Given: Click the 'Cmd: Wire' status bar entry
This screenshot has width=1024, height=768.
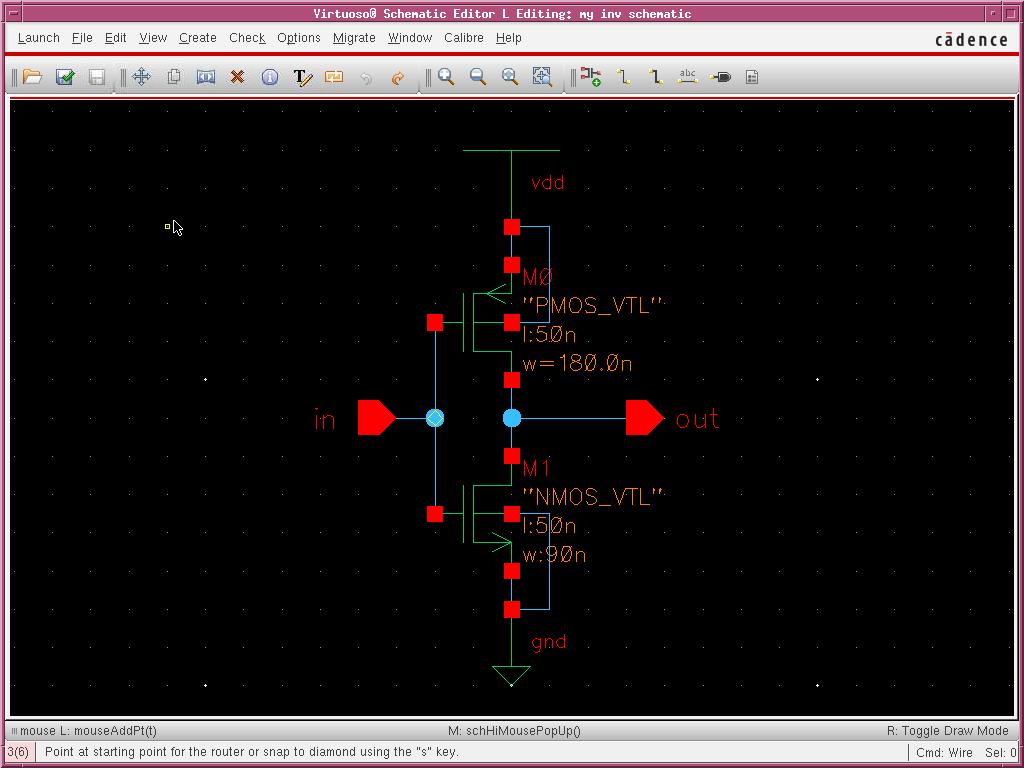Looking at the screenshot, I should pos(944,752).
